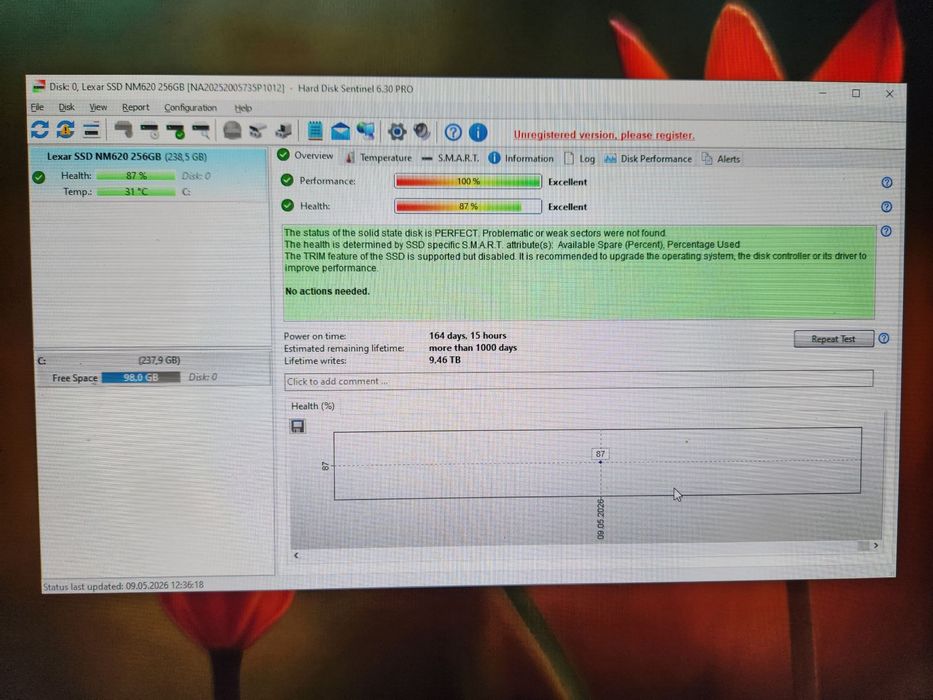
Task: Switch to the Disk Performance tab
Action: pos(649,159)
